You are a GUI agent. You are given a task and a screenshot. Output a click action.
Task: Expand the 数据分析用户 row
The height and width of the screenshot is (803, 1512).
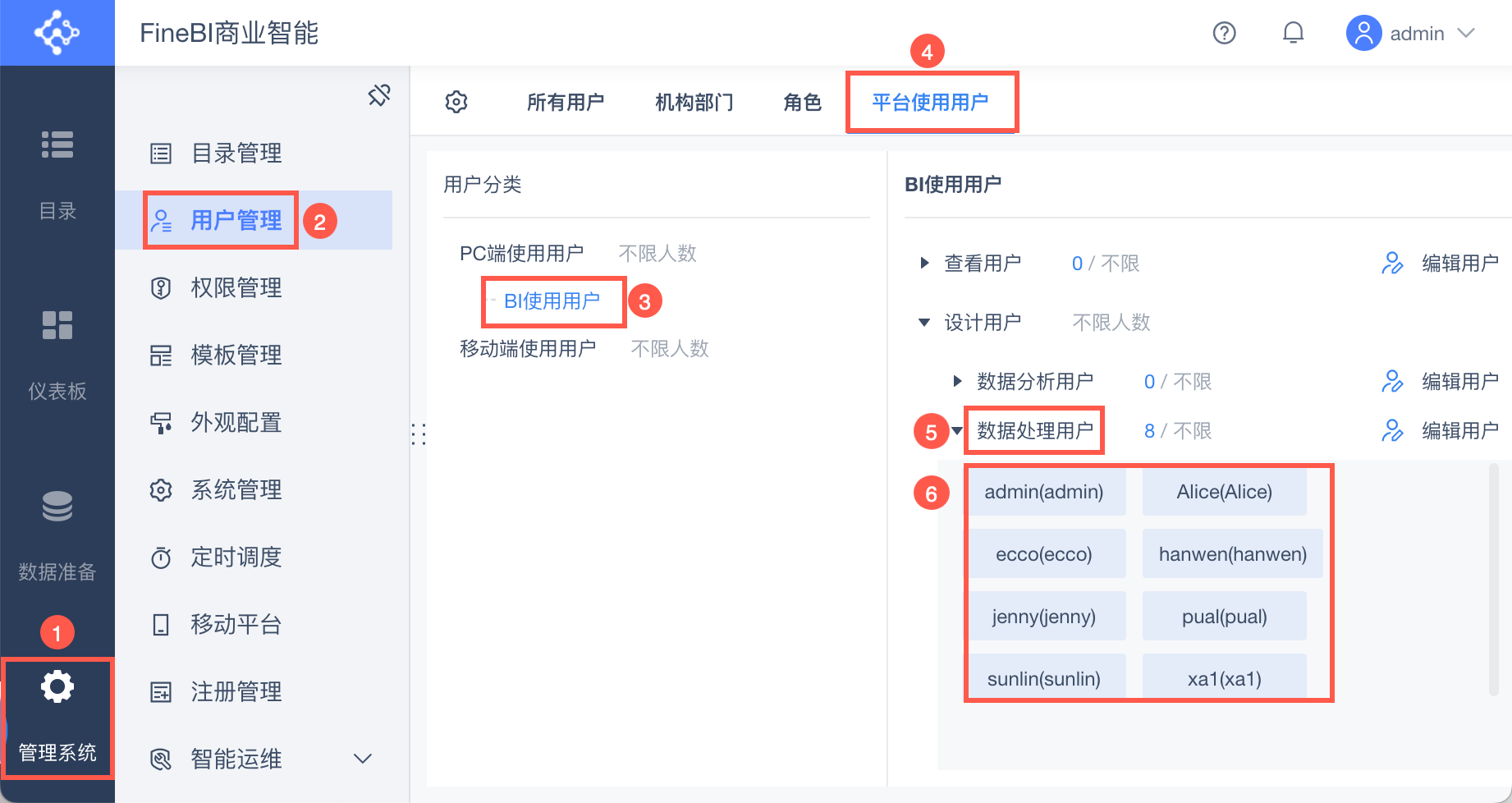(x=957, y=381)
